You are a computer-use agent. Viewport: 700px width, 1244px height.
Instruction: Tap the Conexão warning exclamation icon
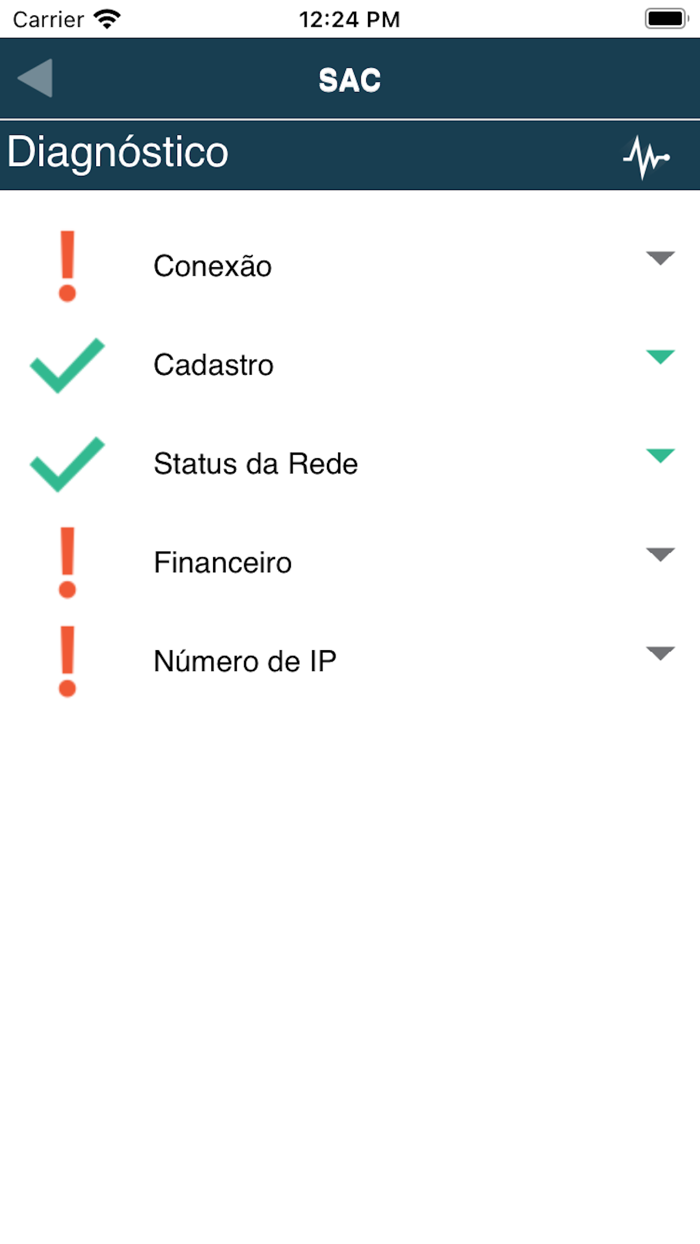coord(67,266)
